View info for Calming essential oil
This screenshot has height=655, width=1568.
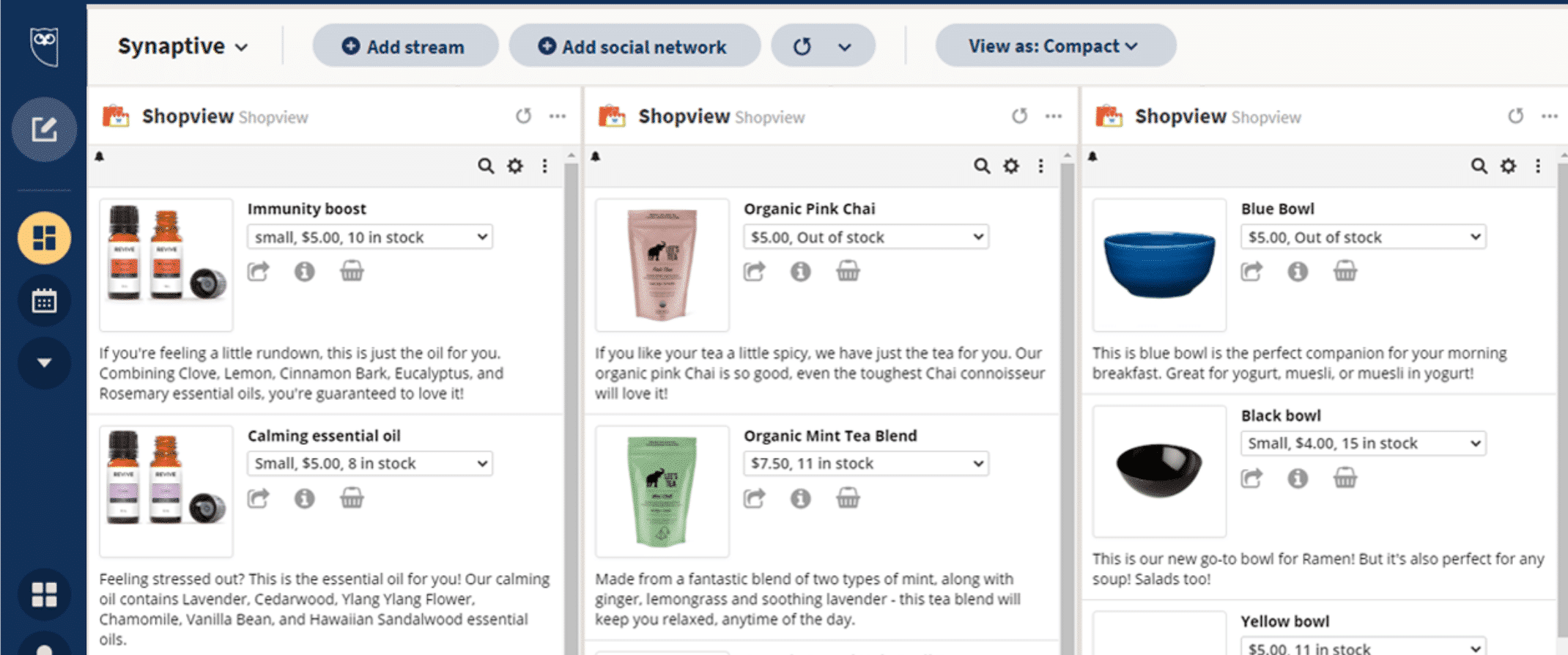(x=305, y=498)
